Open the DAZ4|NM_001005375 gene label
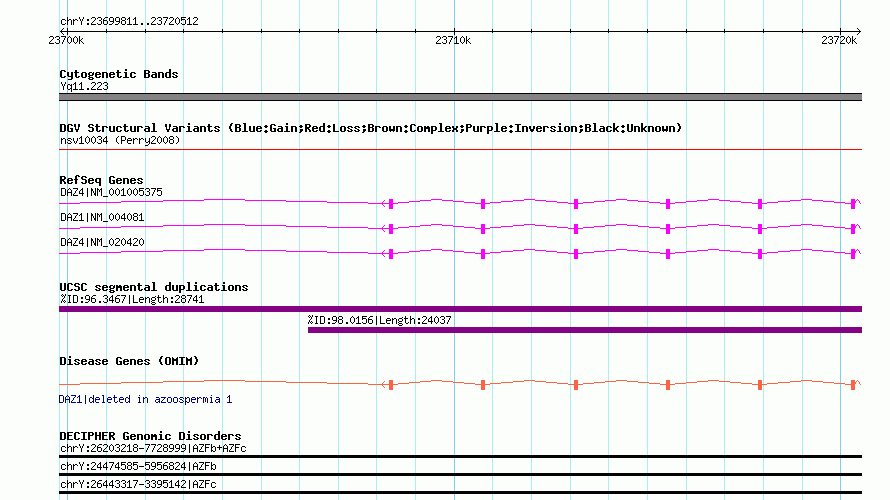 coord(111,192)
